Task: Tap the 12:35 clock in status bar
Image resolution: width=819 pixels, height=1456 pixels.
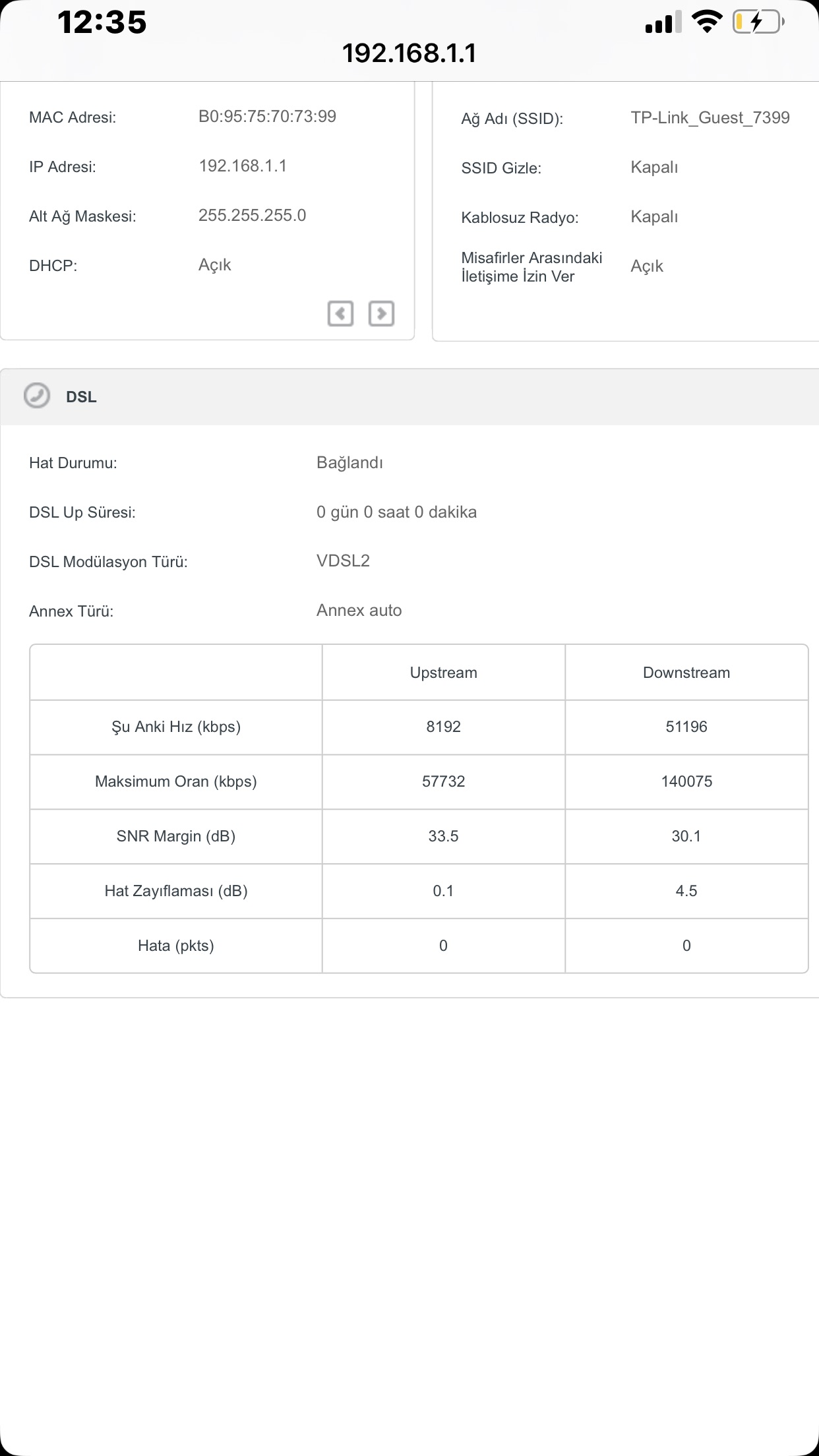Action: coord(102,22)
